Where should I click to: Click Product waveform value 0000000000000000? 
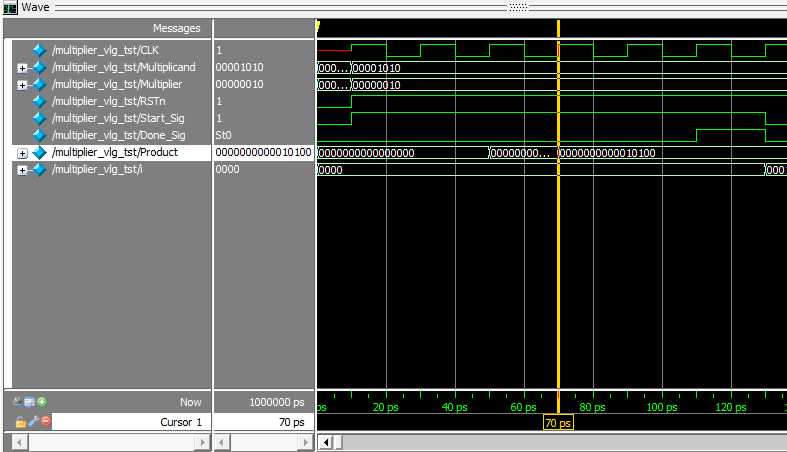coord(366,153)
